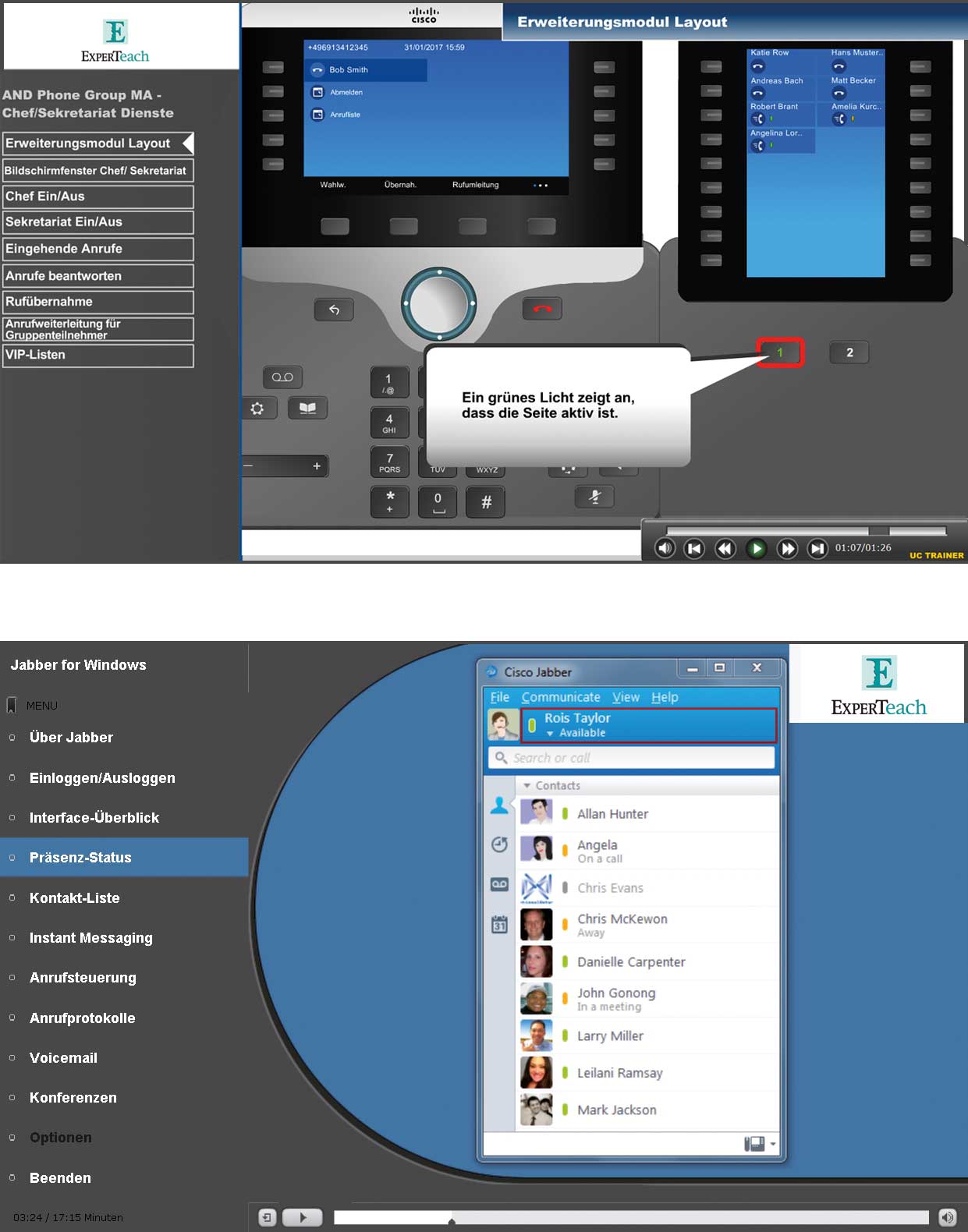The image size is (968, 1232).
Task: Open the phone's contacts book key
Action: point(307,408)
